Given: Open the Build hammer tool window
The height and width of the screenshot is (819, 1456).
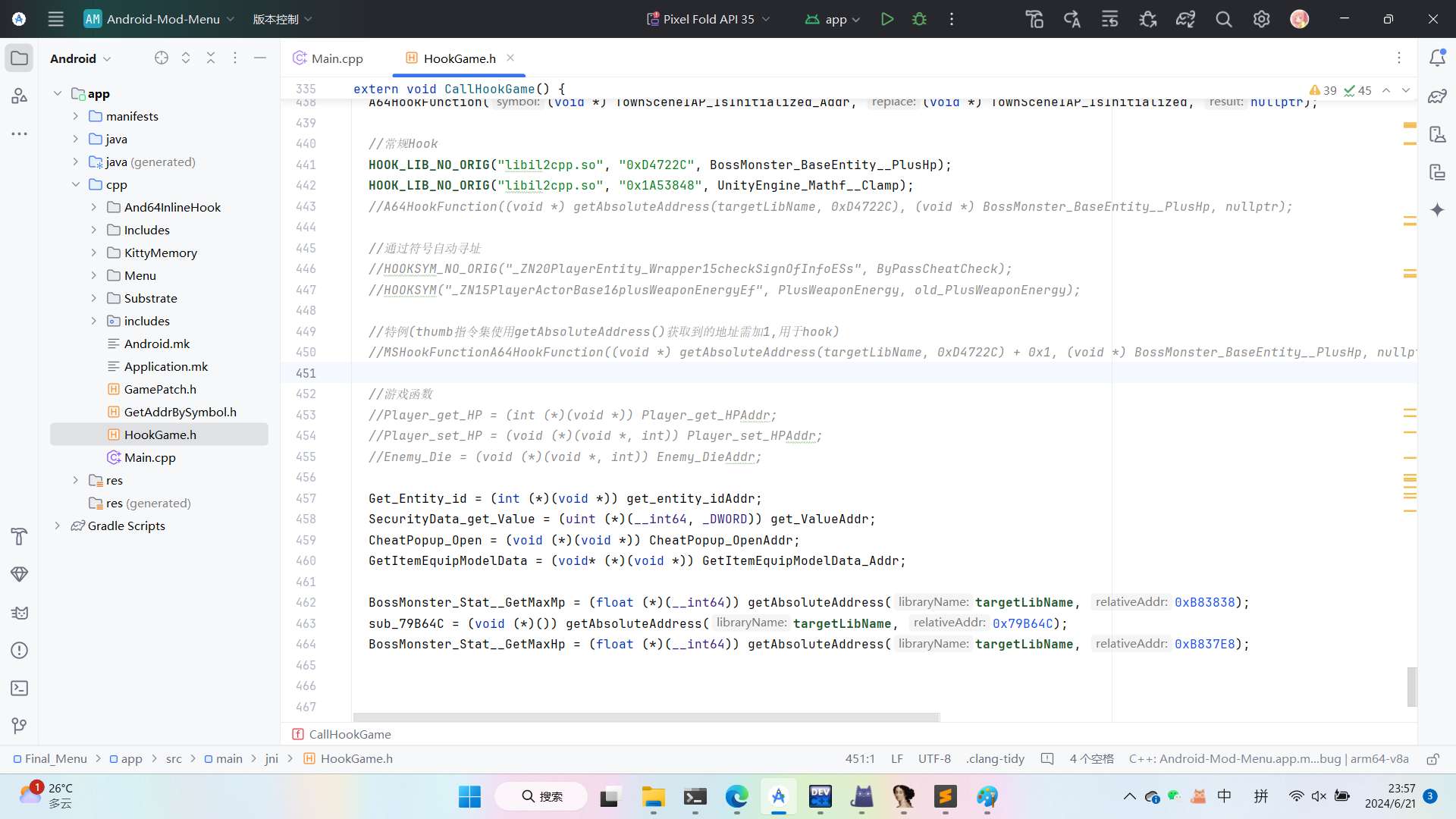Looking at the screenshot, I should tap(20, 536).
